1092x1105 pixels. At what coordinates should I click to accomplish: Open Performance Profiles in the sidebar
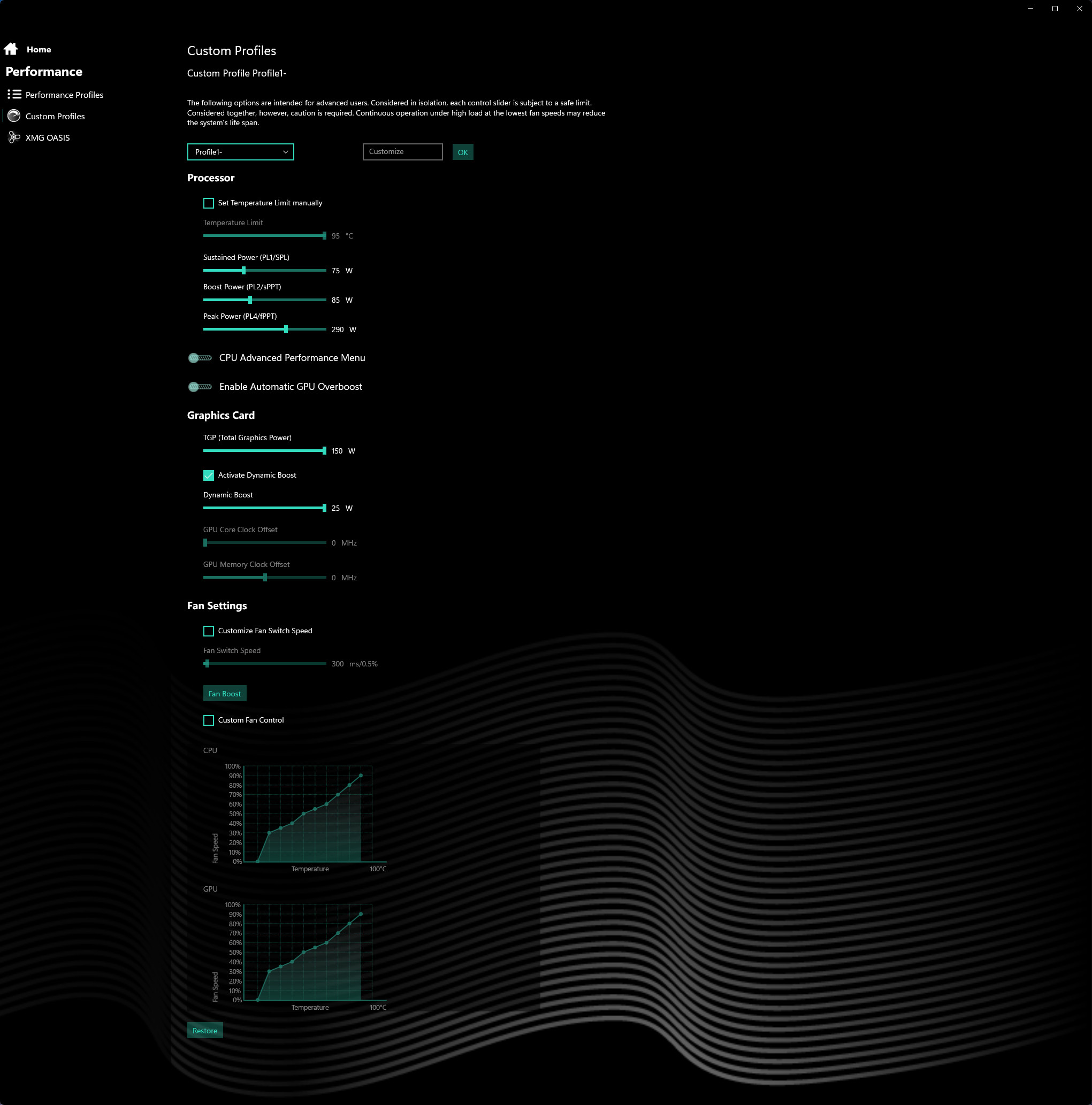(x=64, y=95)
